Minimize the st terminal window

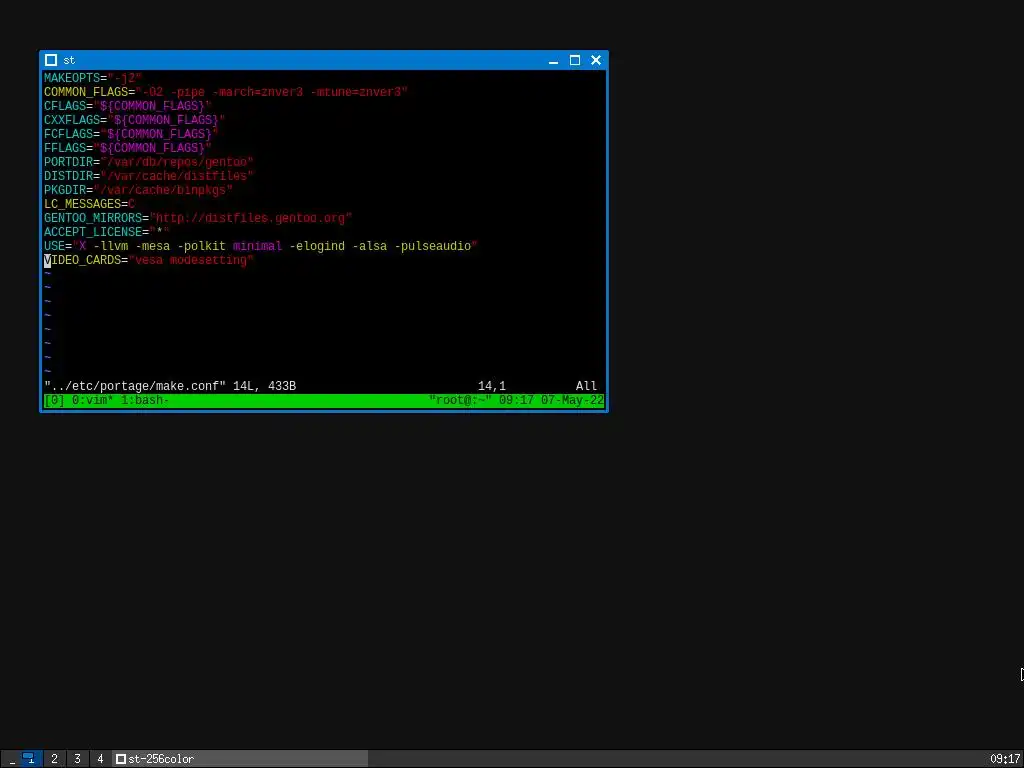[553, 60]
